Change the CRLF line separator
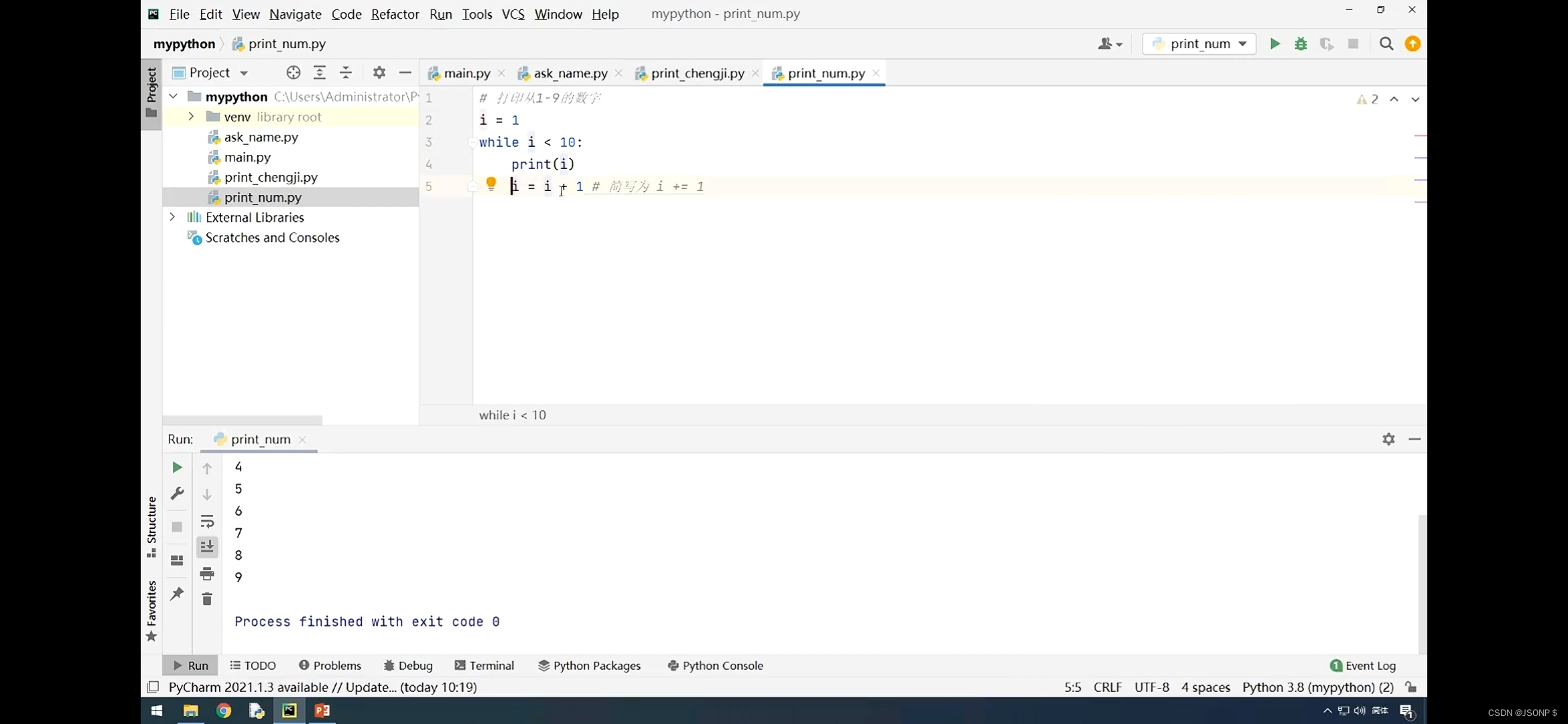Viewport: 1568px width, 724px height. click(1108, 687)
